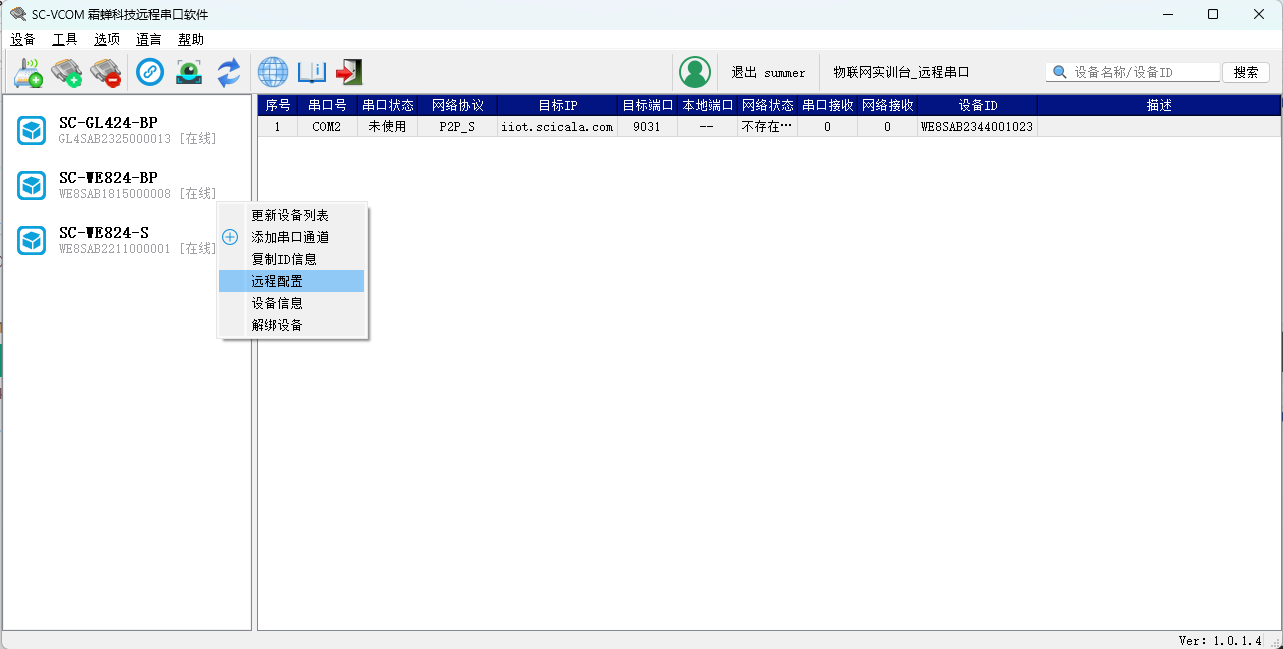This screenshot has height=649, width=1283.
Task: Click the 退出 summer logout link
Action: (768, 72)
